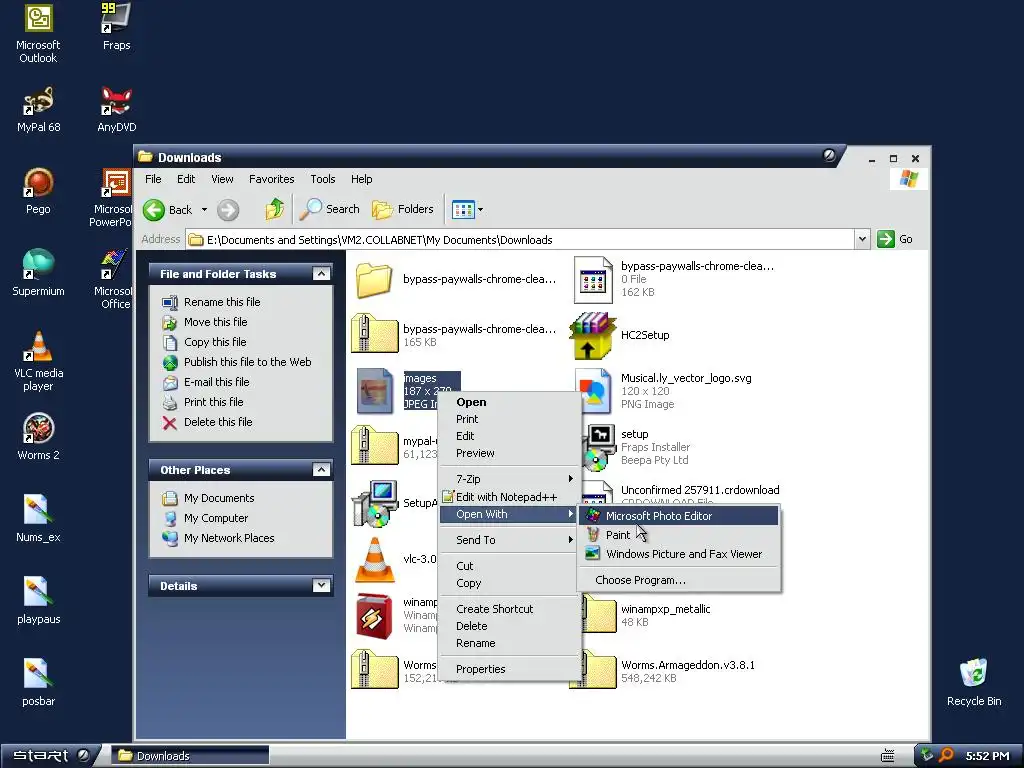Click the Go button
Screen dimensions: 1024x768
895,239
